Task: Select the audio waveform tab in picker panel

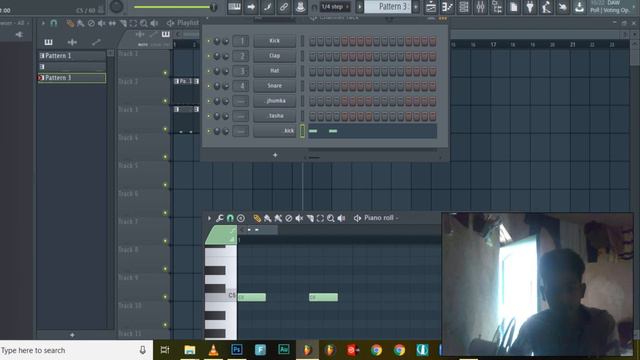Action: pos(72,42)
